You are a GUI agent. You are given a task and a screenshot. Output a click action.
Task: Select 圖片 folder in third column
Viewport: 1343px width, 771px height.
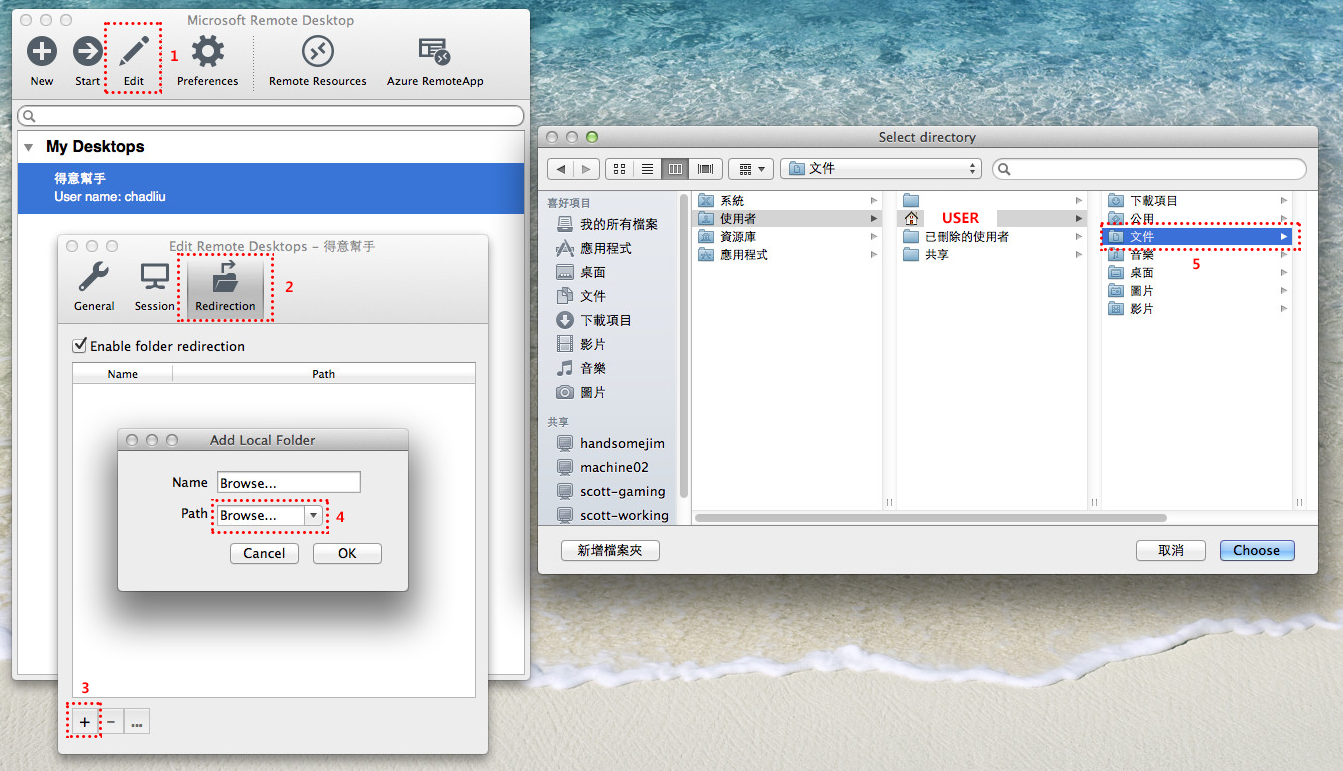1198,291
